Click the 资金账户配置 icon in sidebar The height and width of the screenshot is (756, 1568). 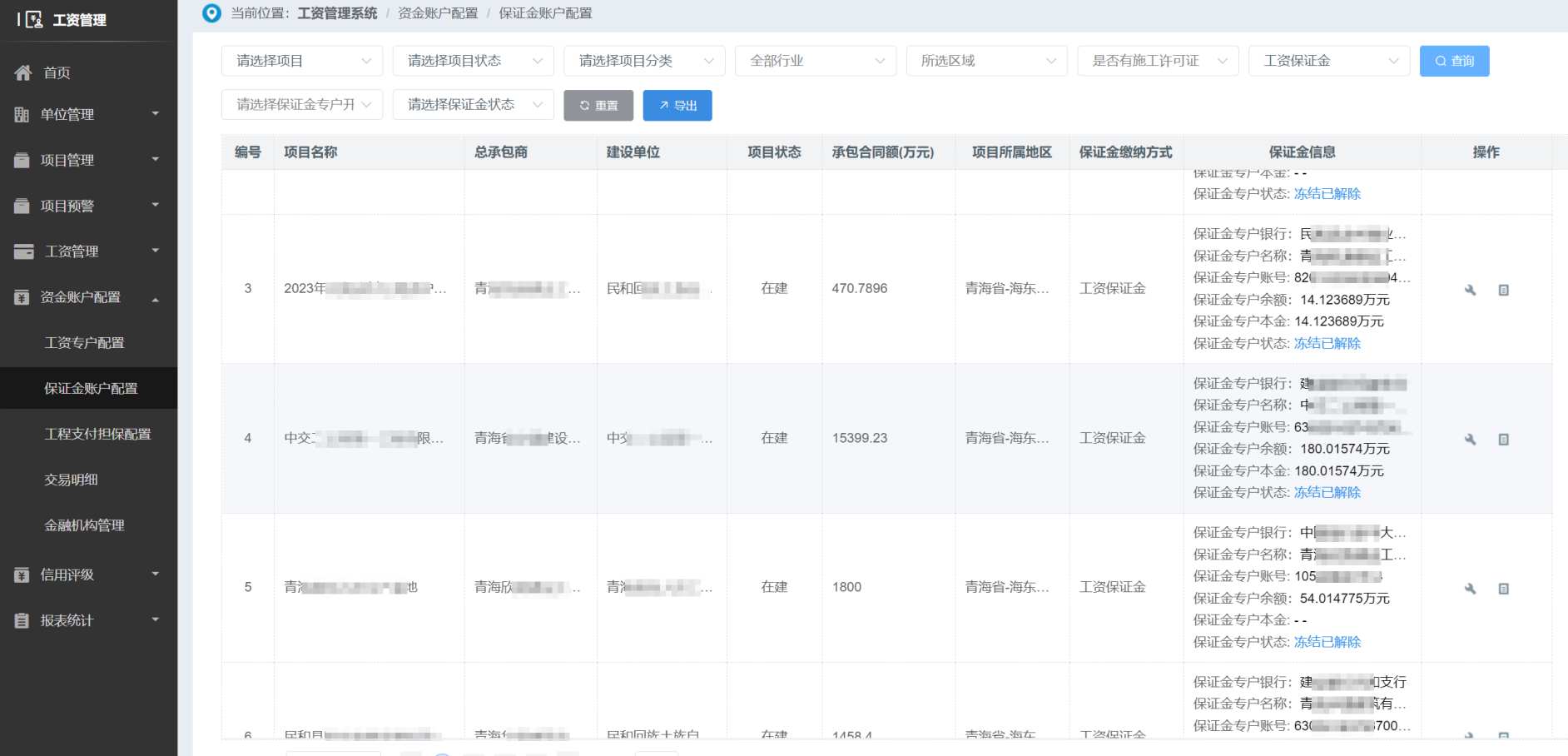(x=23, y=296)
